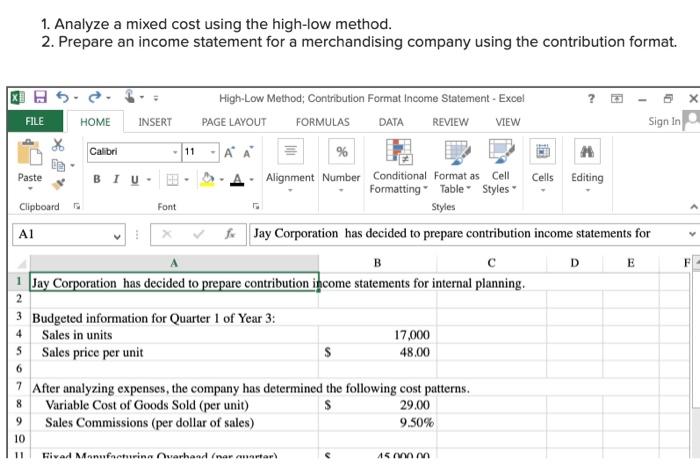Click the Enter checkmark in formula bar
The width and height of the screenshot is (700, 474).
[199, 234]
